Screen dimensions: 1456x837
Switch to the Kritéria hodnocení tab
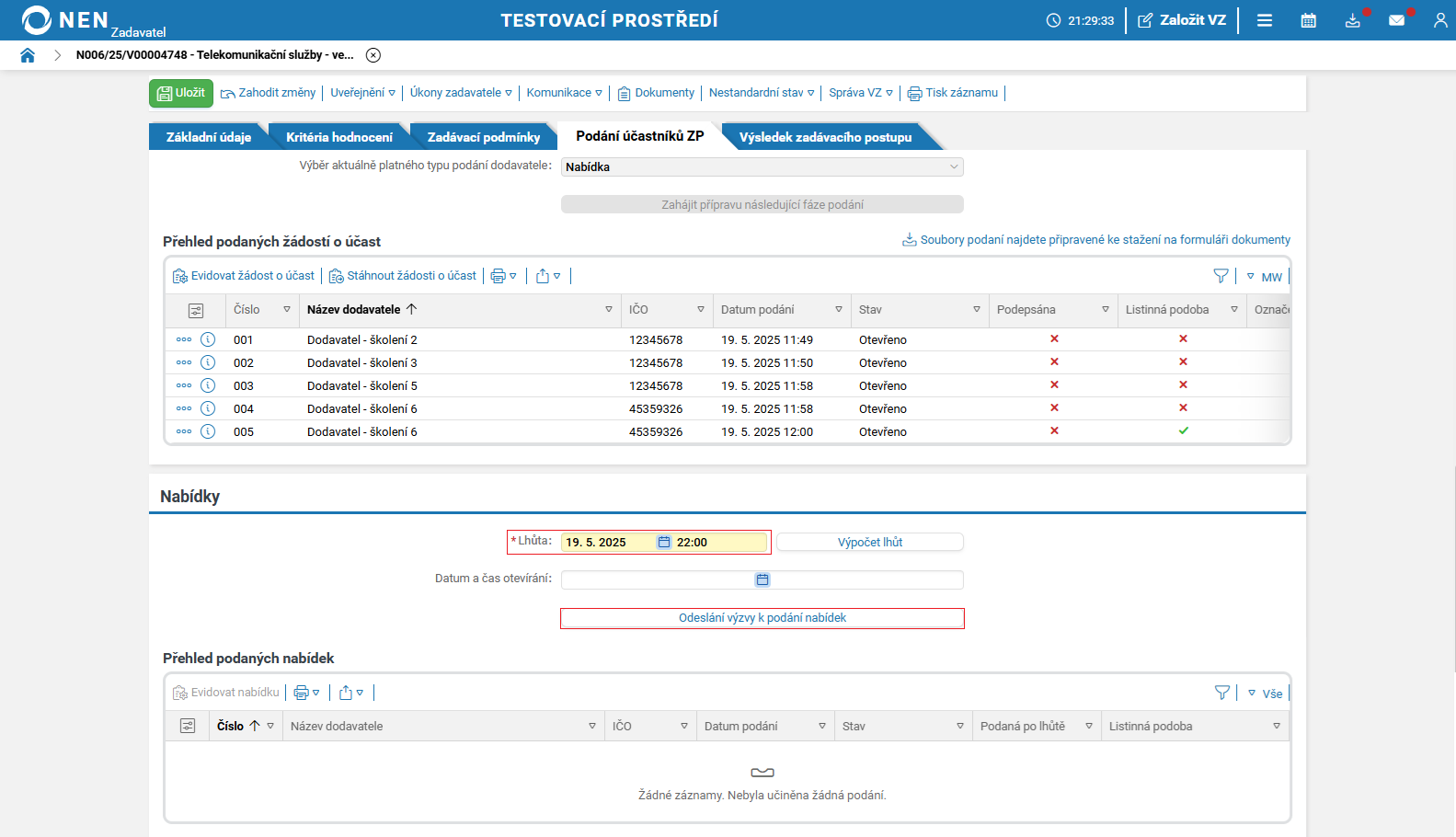pos(339,137)
